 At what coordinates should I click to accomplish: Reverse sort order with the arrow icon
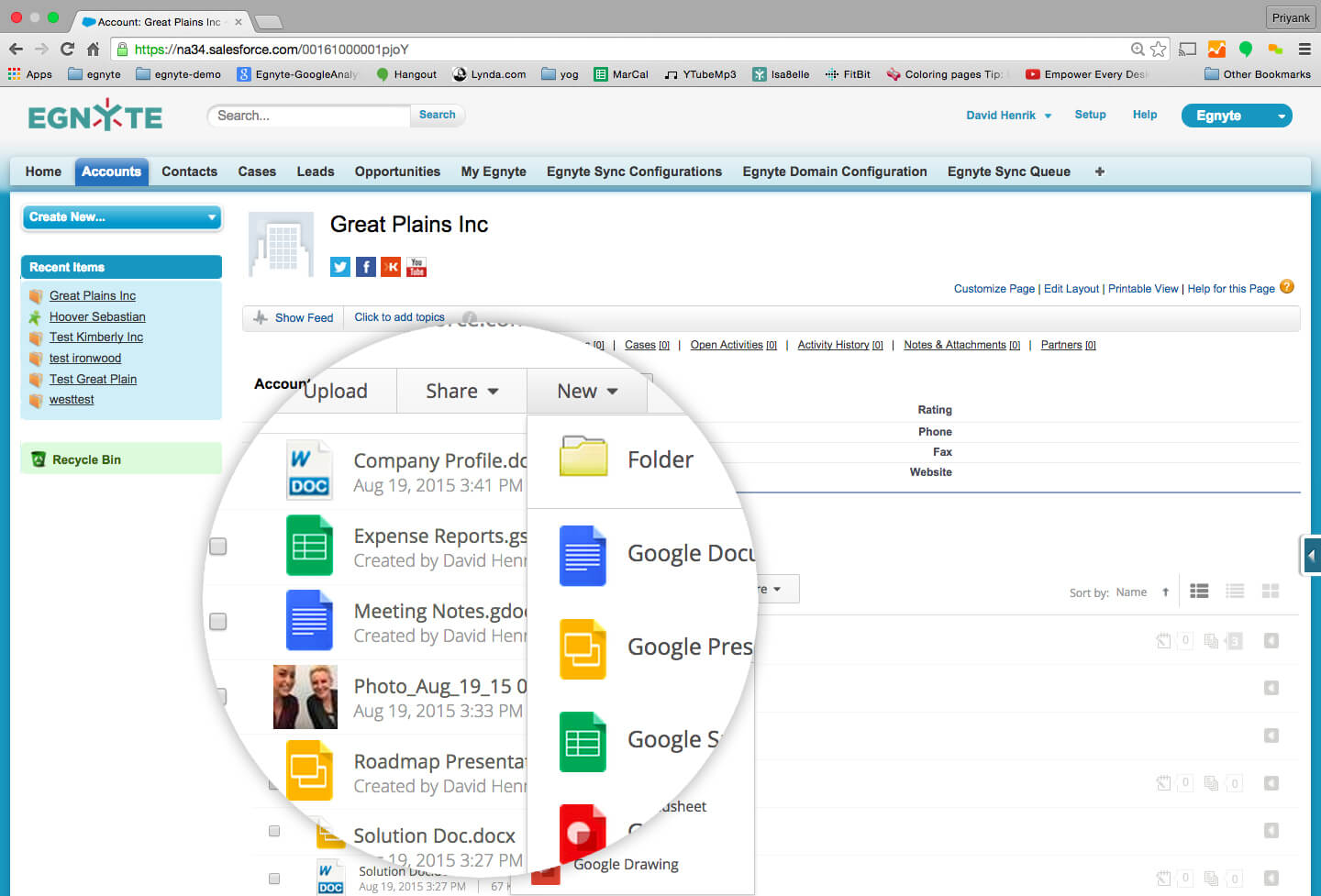tap(1165, 592)
